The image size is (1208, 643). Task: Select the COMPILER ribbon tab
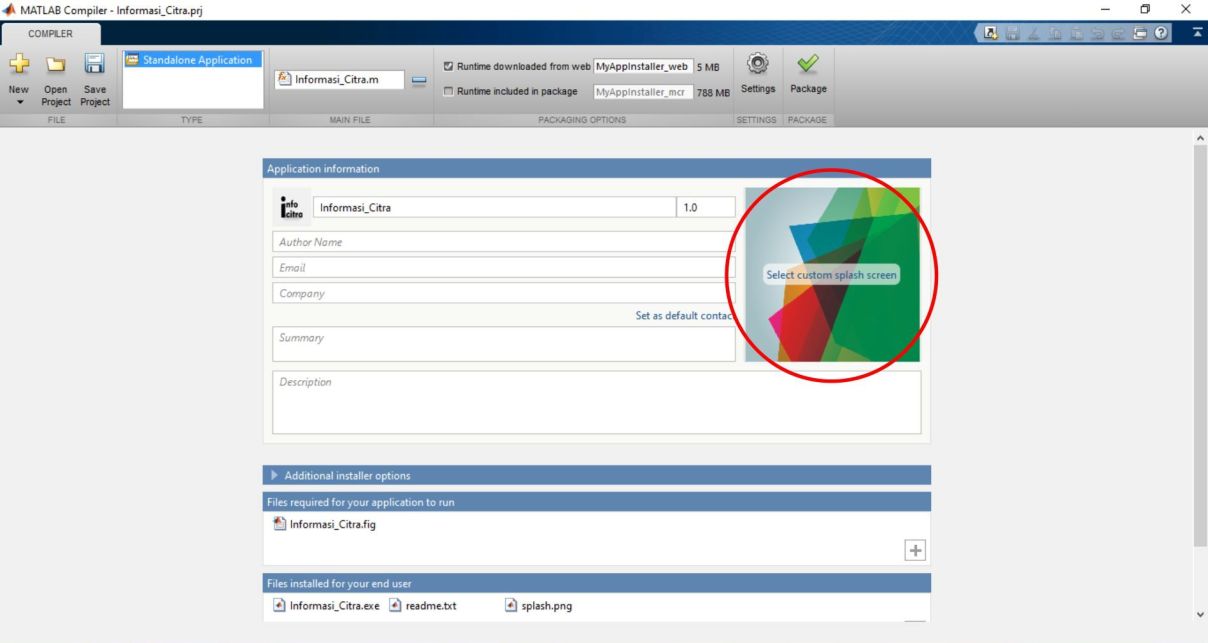[x=48, y=33]
